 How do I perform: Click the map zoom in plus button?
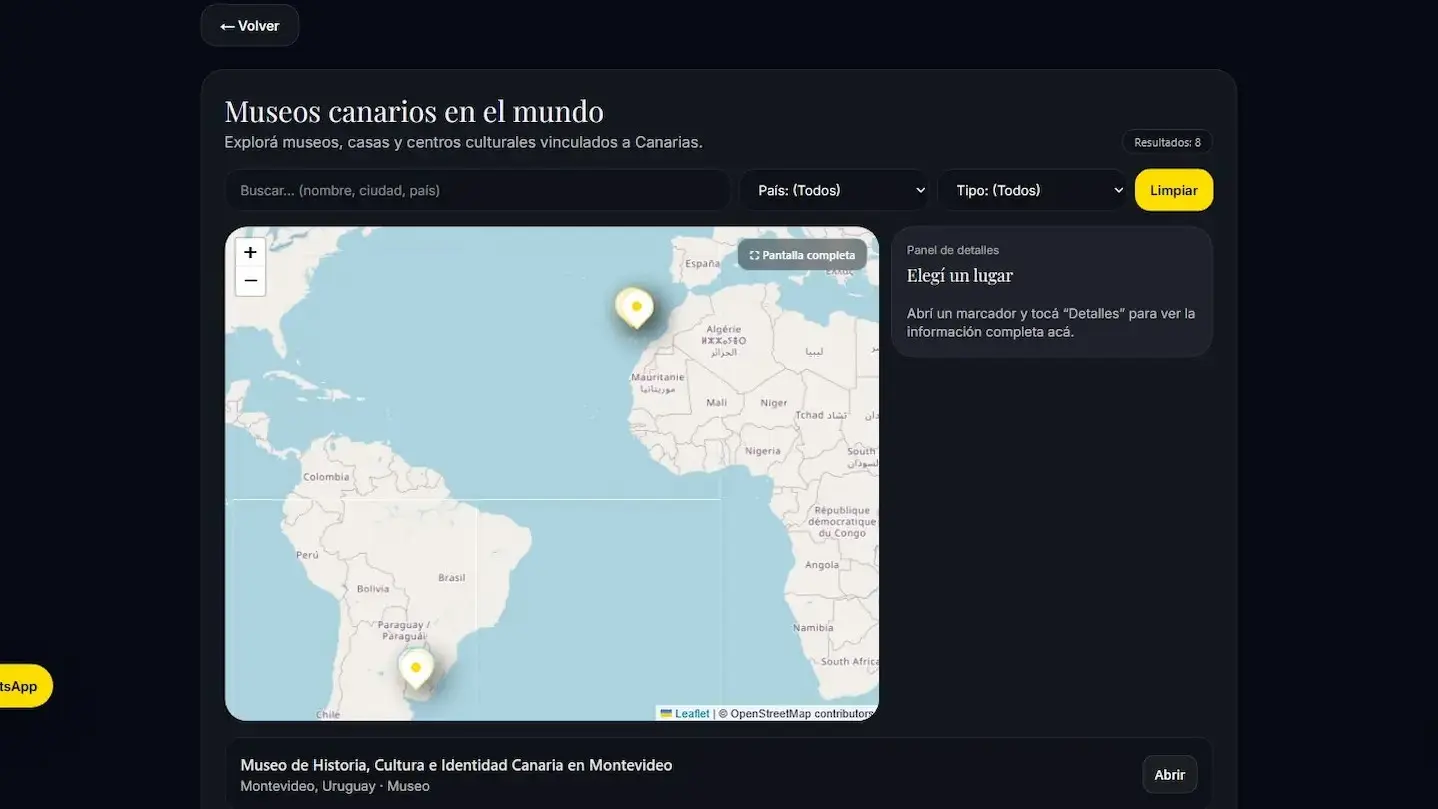click(x=250, y=253)
